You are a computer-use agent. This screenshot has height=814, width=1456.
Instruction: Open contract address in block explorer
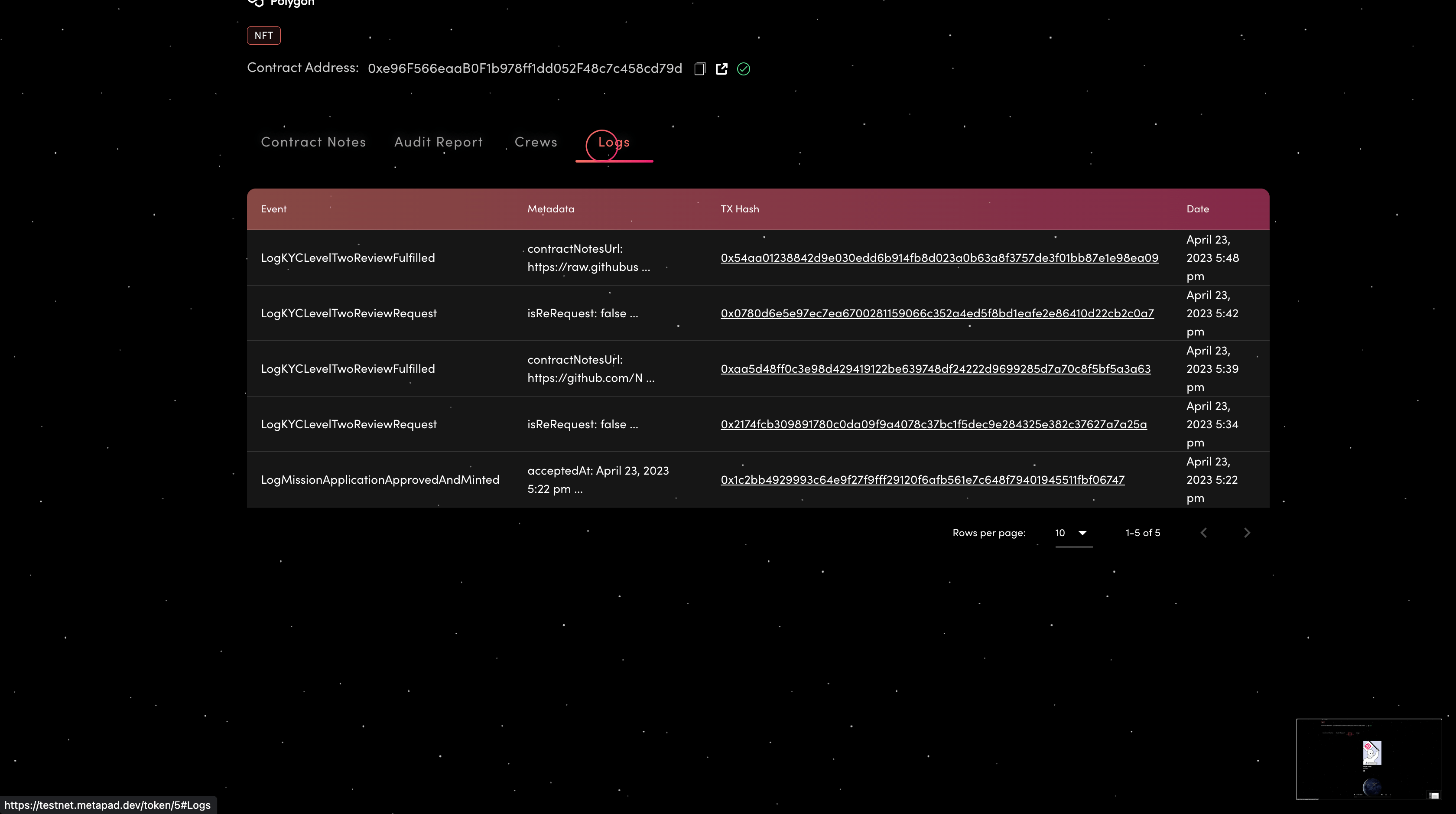tap(722, 68)
